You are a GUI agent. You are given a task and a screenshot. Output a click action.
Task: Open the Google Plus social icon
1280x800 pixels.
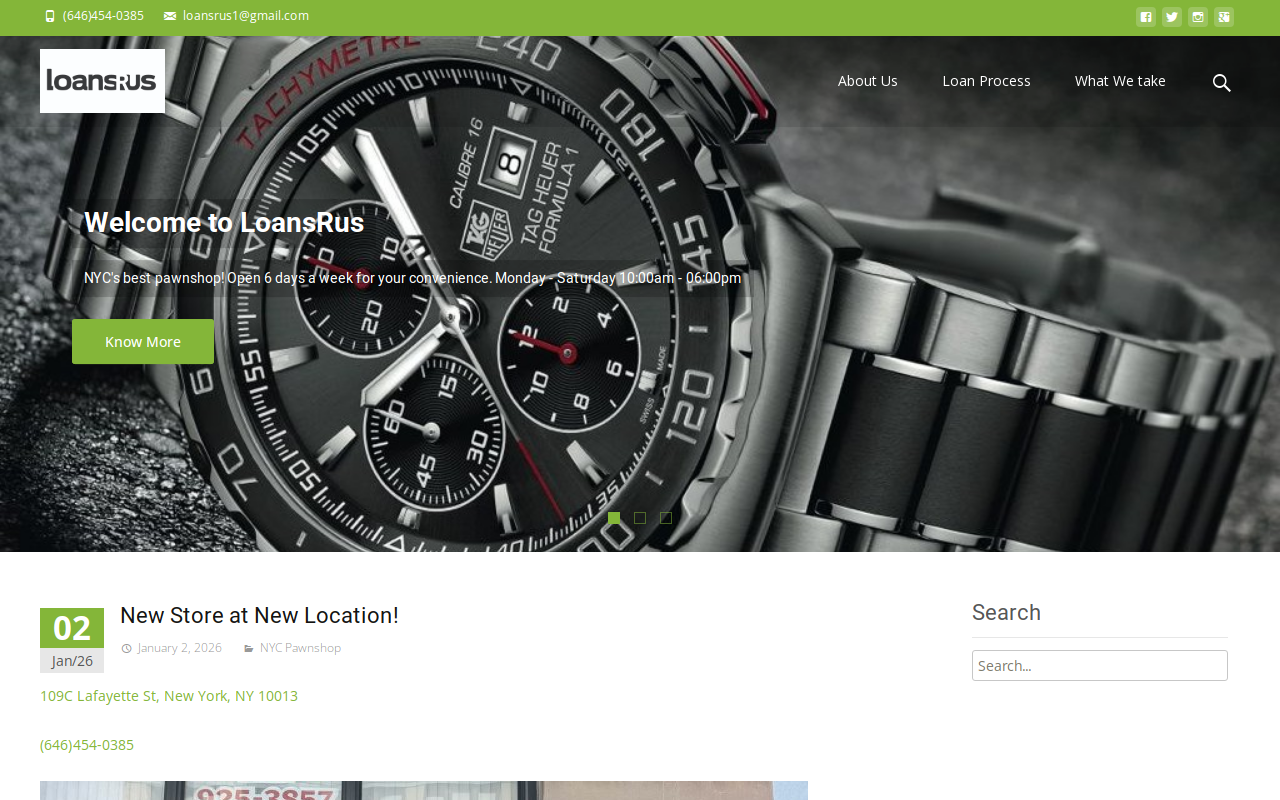pyautogui.click(x=1224, y=17)
